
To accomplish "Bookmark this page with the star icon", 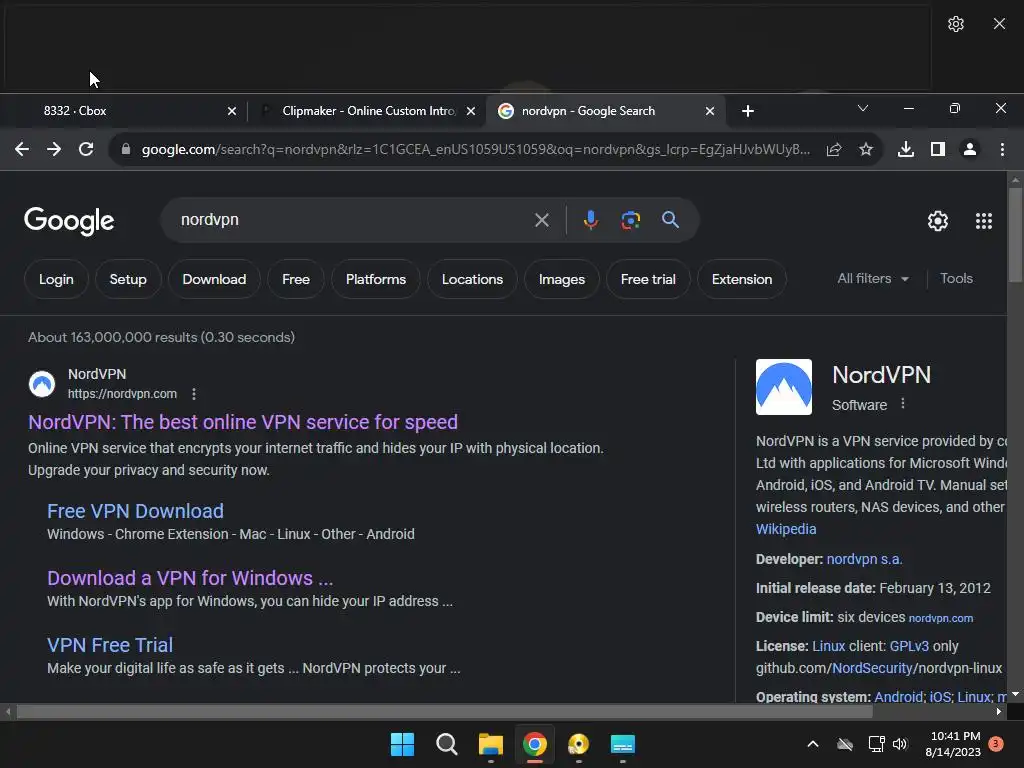I will [866, 150].
